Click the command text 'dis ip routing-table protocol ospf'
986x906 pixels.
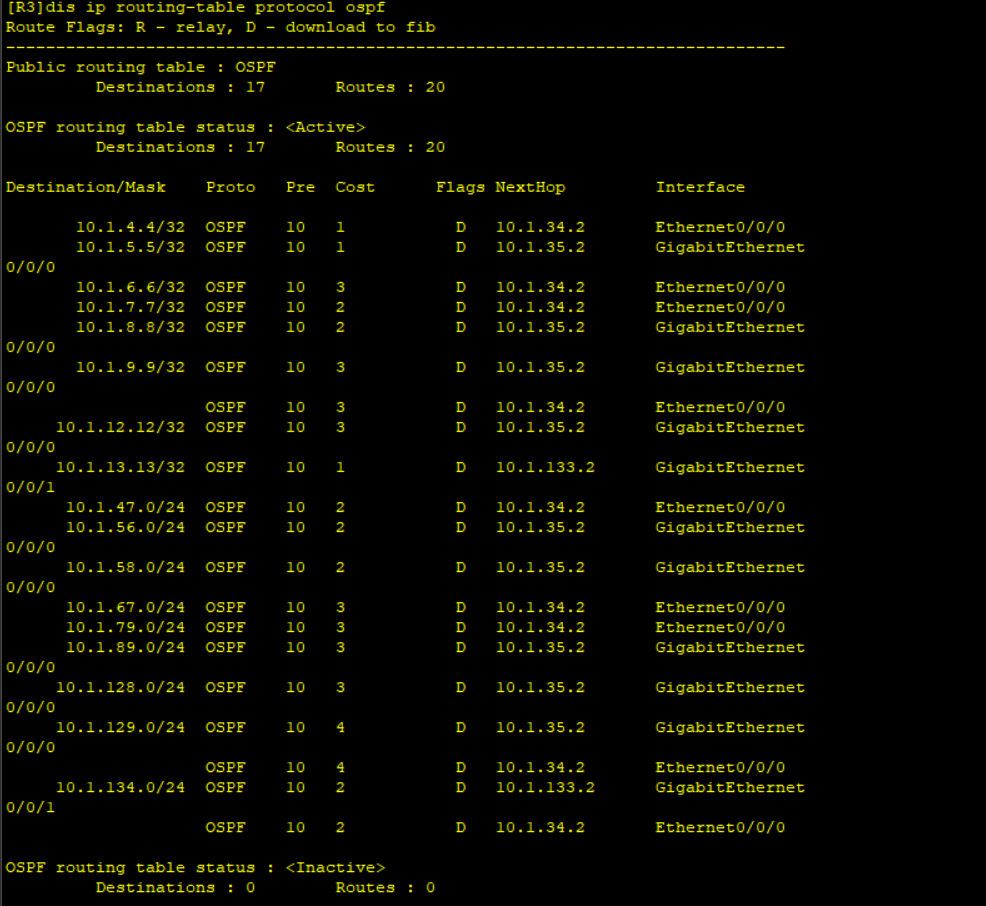coord(215,8)
